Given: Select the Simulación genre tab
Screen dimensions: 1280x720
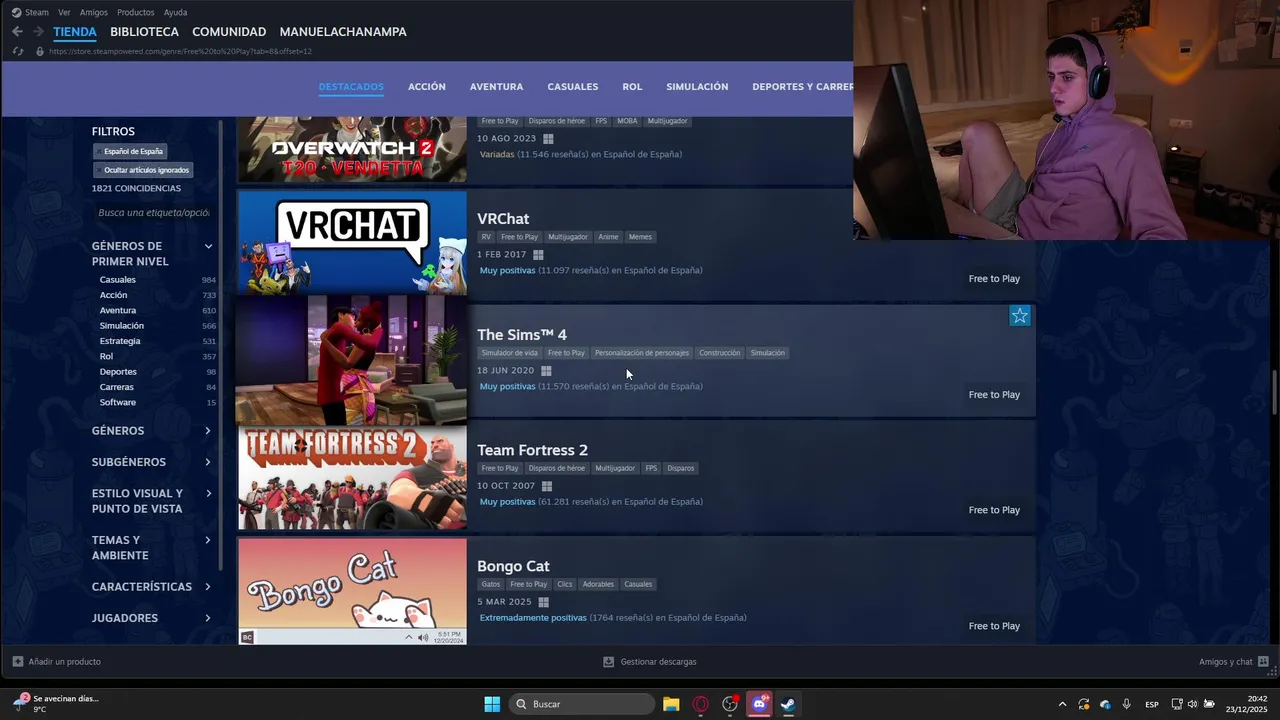Looking at the screenshot, I should coord(697,87).
